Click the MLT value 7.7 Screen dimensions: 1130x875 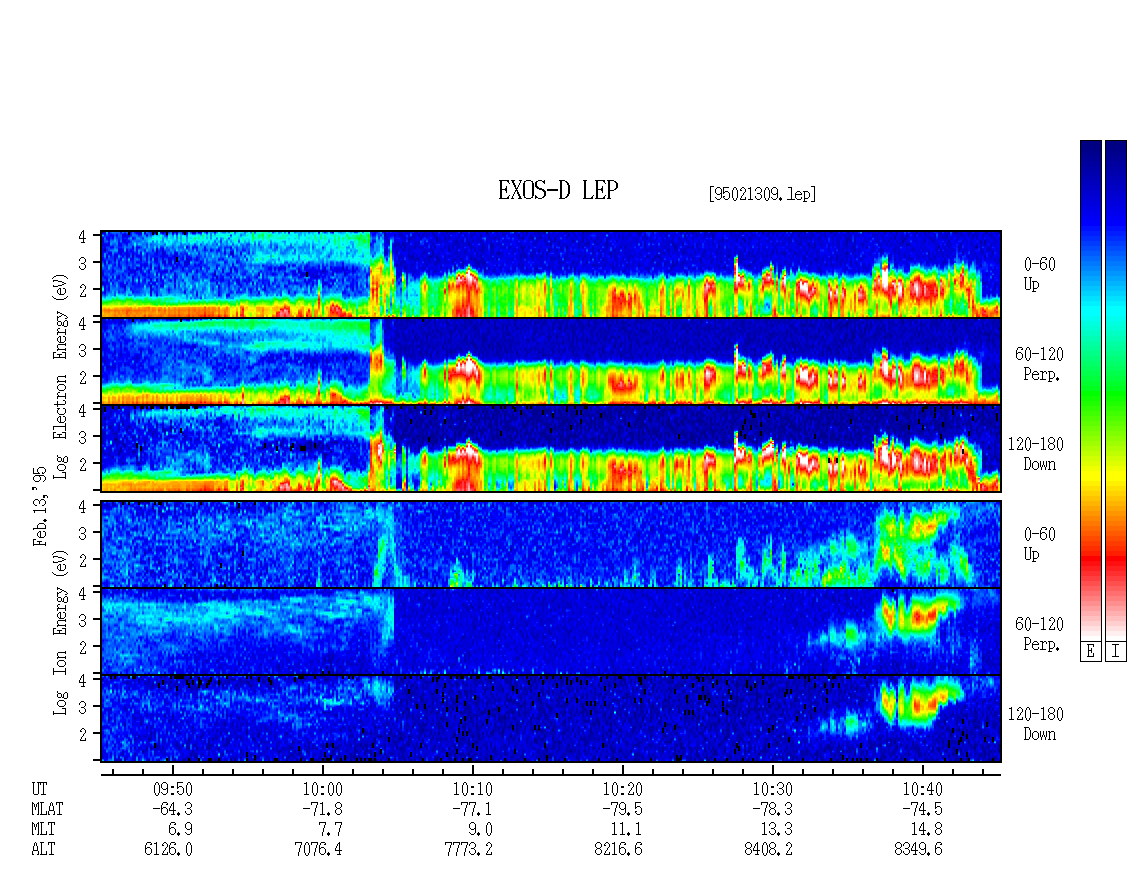(x=330, y=830)
